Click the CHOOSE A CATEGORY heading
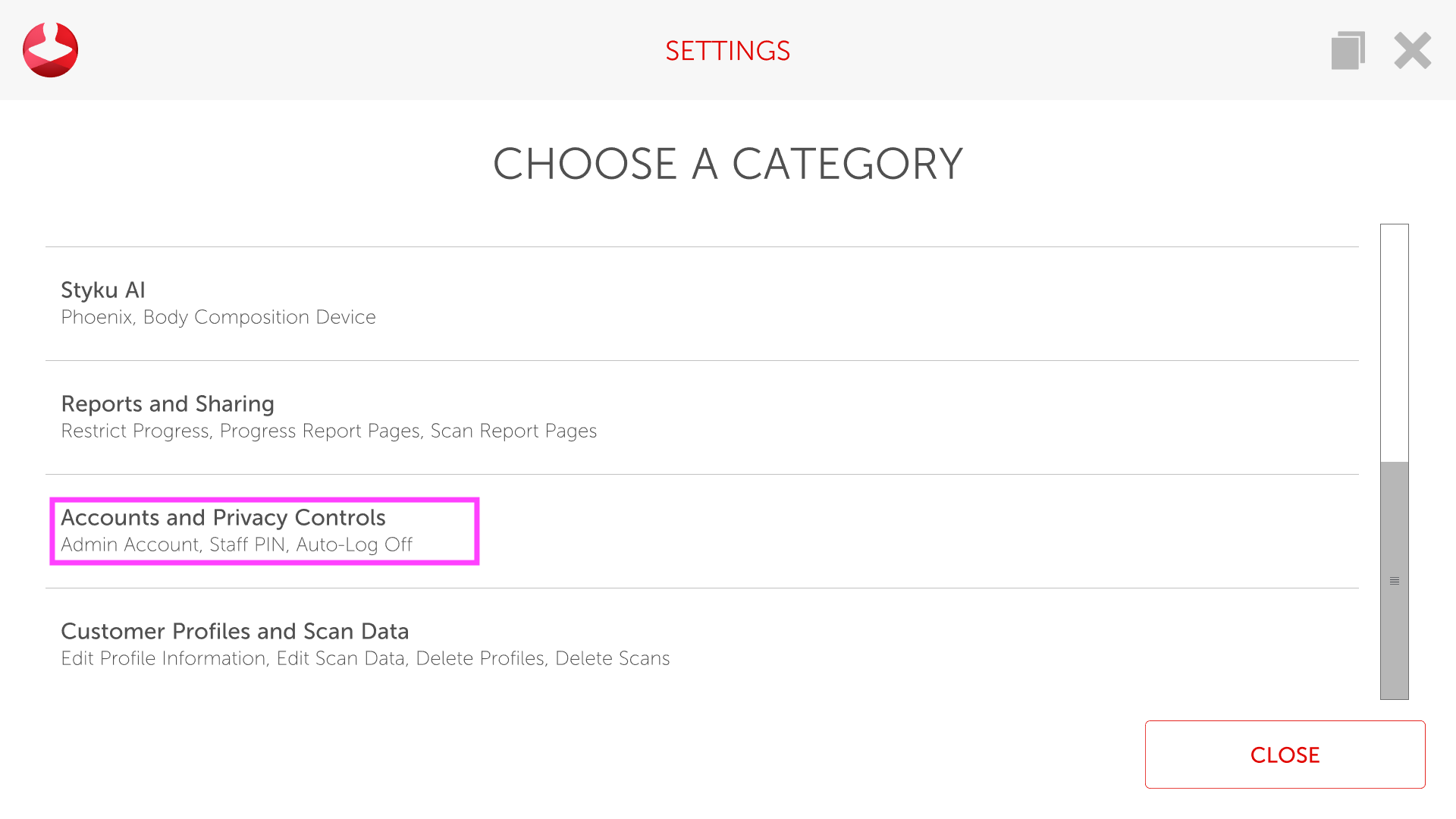Viewport: 1456px width, 819px height. (727, 164)
